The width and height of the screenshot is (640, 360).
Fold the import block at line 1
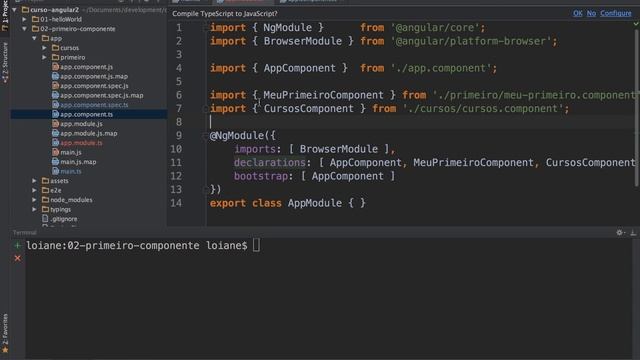(205, 28)
